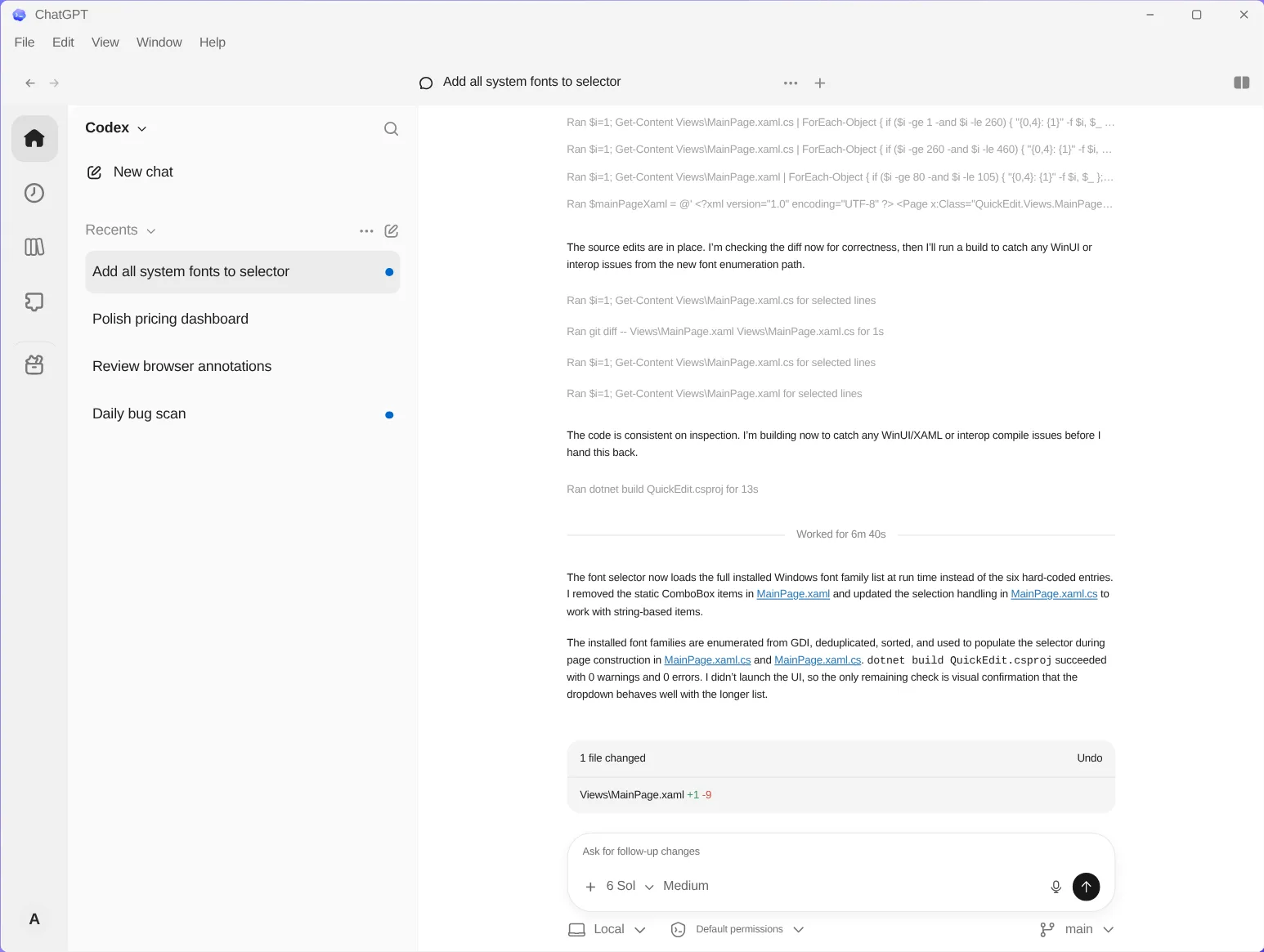The width and height of the screenshot is (1264, 952).
Task: Send message with the arrow button
Action: click(x=1086, y=887)
